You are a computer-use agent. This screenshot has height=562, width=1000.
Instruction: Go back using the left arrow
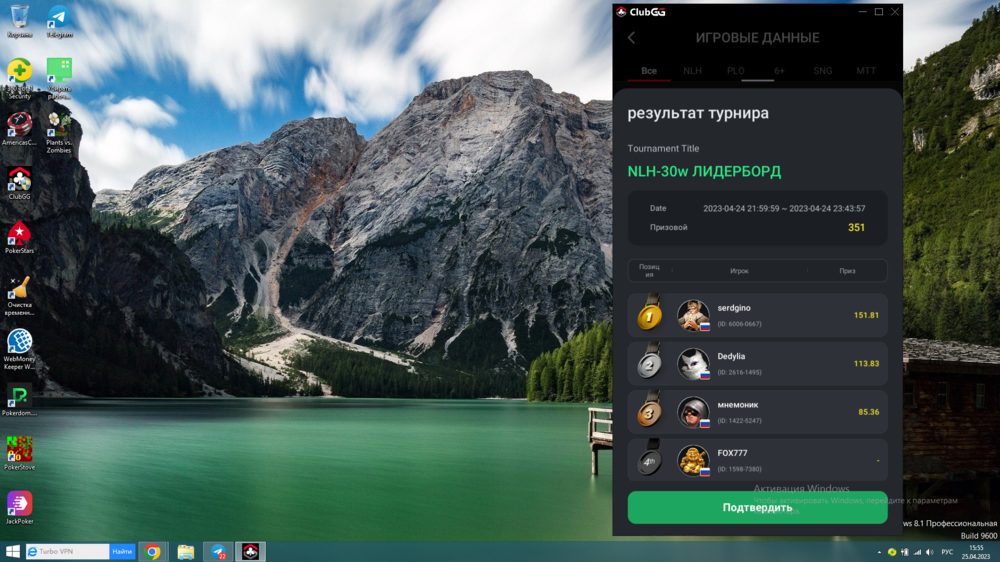[x=631, y=38]
